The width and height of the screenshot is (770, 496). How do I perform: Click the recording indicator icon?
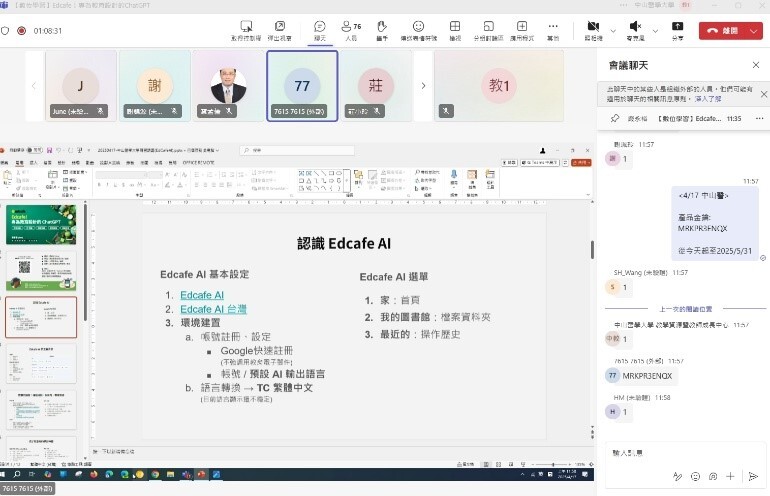[22, 30]
